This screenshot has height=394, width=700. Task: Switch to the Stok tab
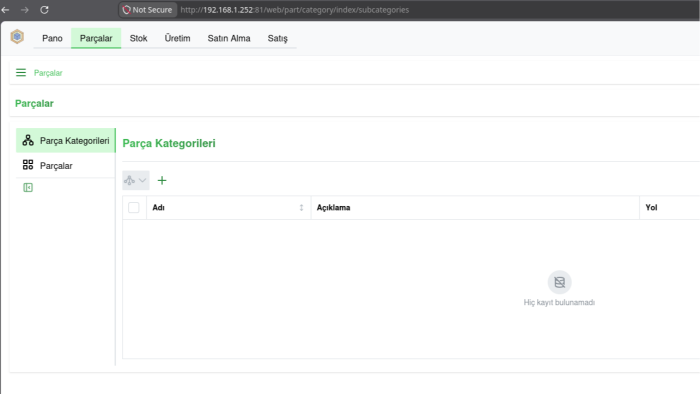point(138,38)
